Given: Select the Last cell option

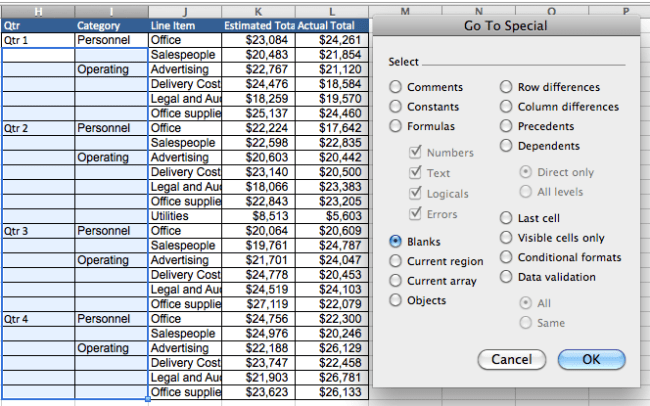Looking at the screenshot, I should pos(507,218).
